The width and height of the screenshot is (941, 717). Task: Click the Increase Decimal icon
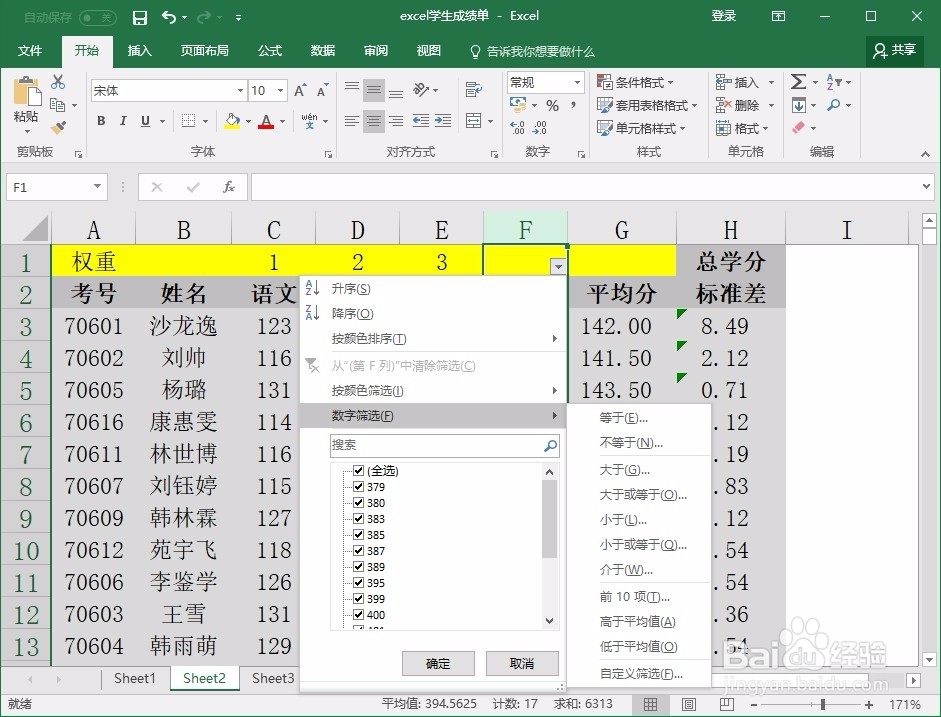point(517,128)
